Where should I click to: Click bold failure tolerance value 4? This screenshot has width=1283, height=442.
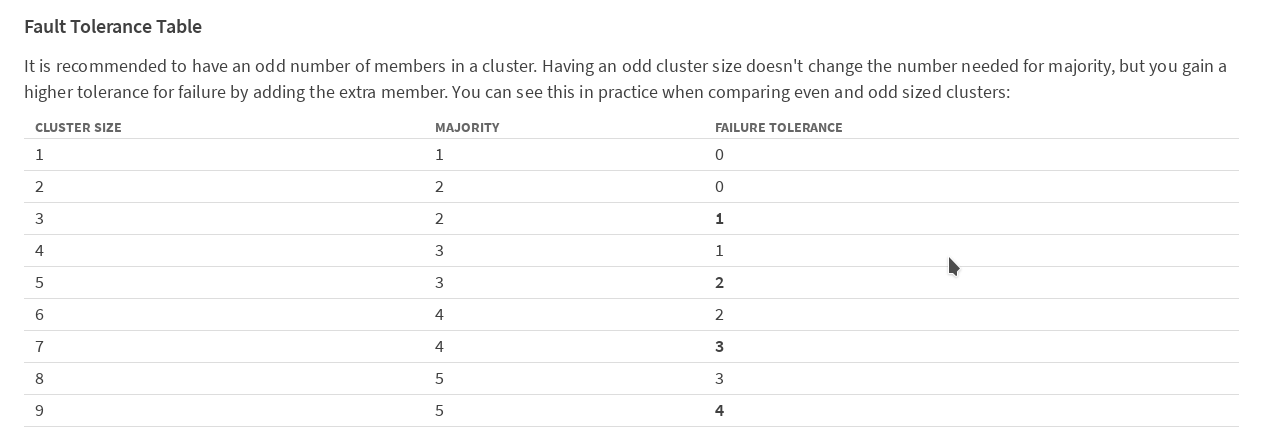coord(719,411)
